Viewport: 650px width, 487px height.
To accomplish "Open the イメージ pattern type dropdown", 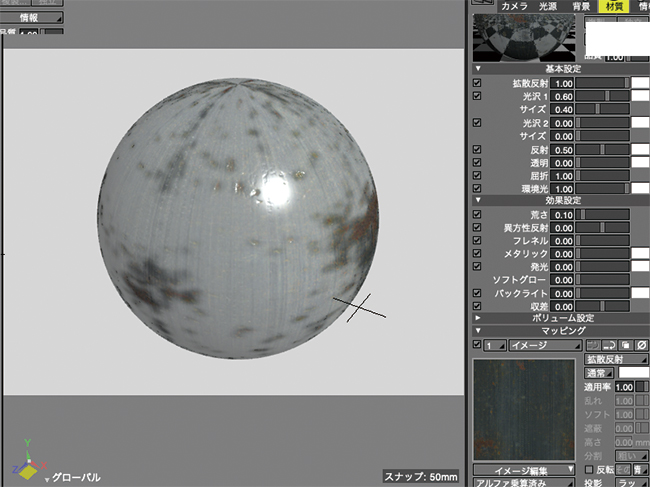I will [546, 345].
